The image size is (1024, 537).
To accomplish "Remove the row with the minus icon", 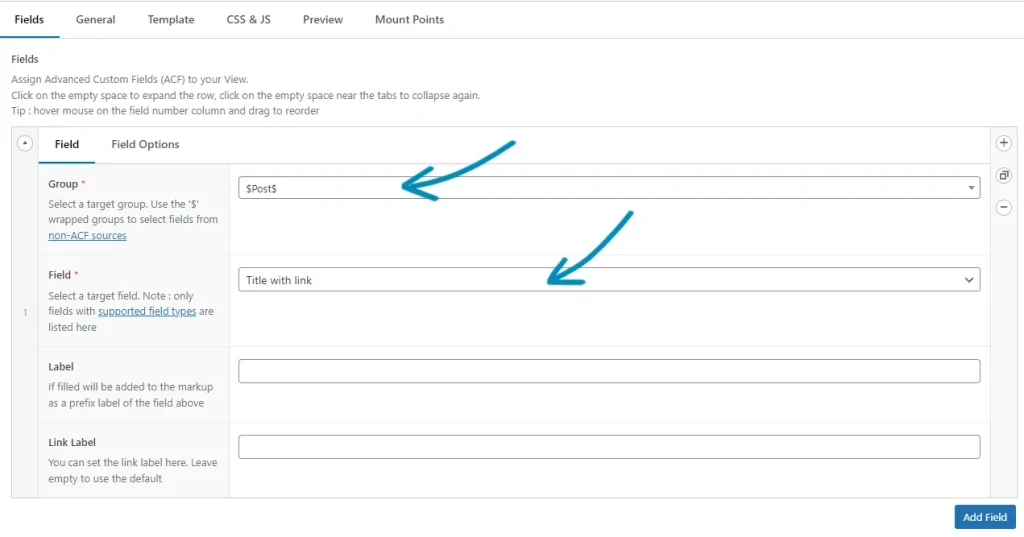I will pos(1004,208).
